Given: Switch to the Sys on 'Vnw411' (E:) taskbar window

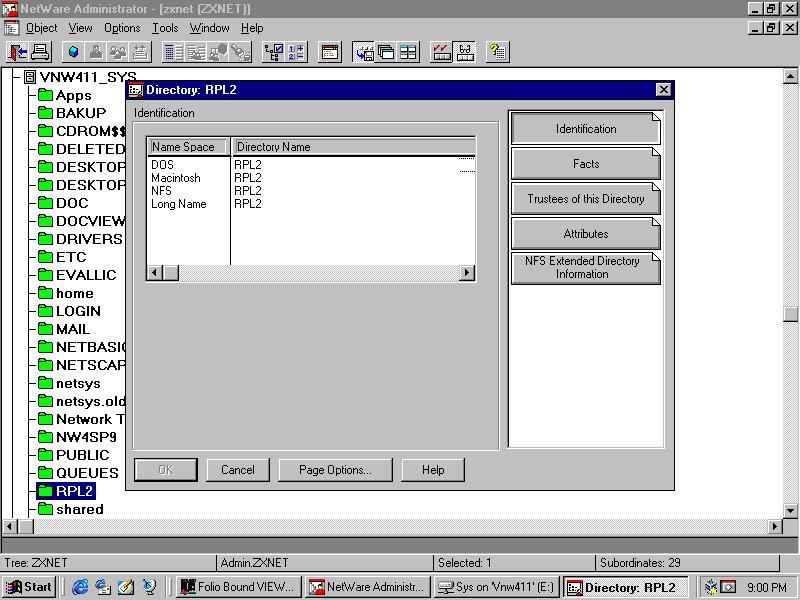Looking at the screenshot, I should click(x=497, y=587).
